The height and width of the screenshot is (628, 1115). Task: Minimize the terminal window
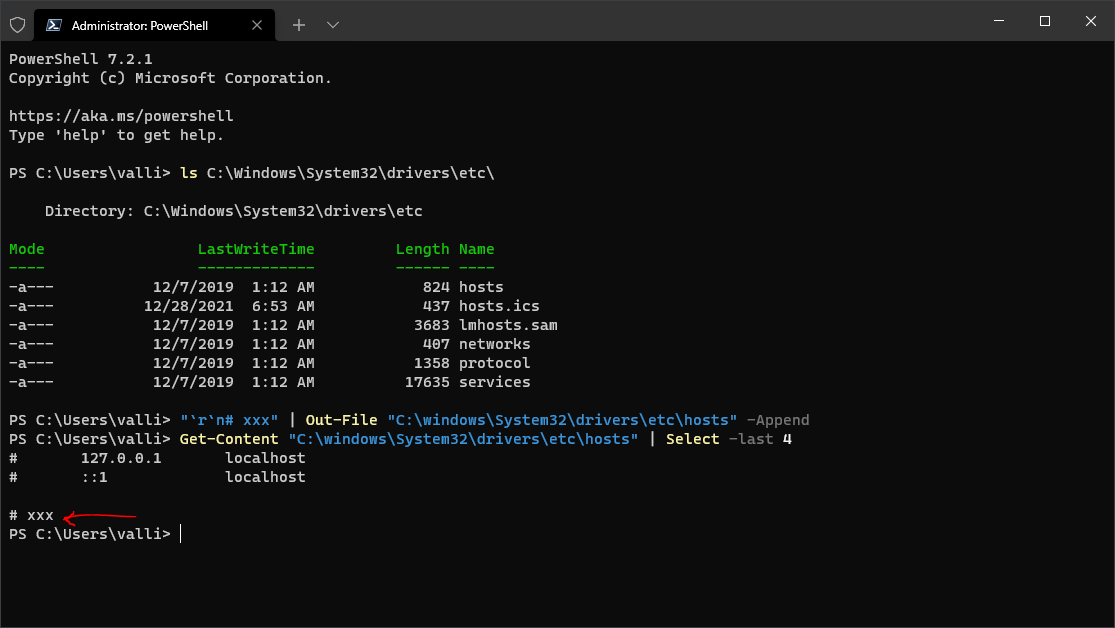(x=999, y=21)
